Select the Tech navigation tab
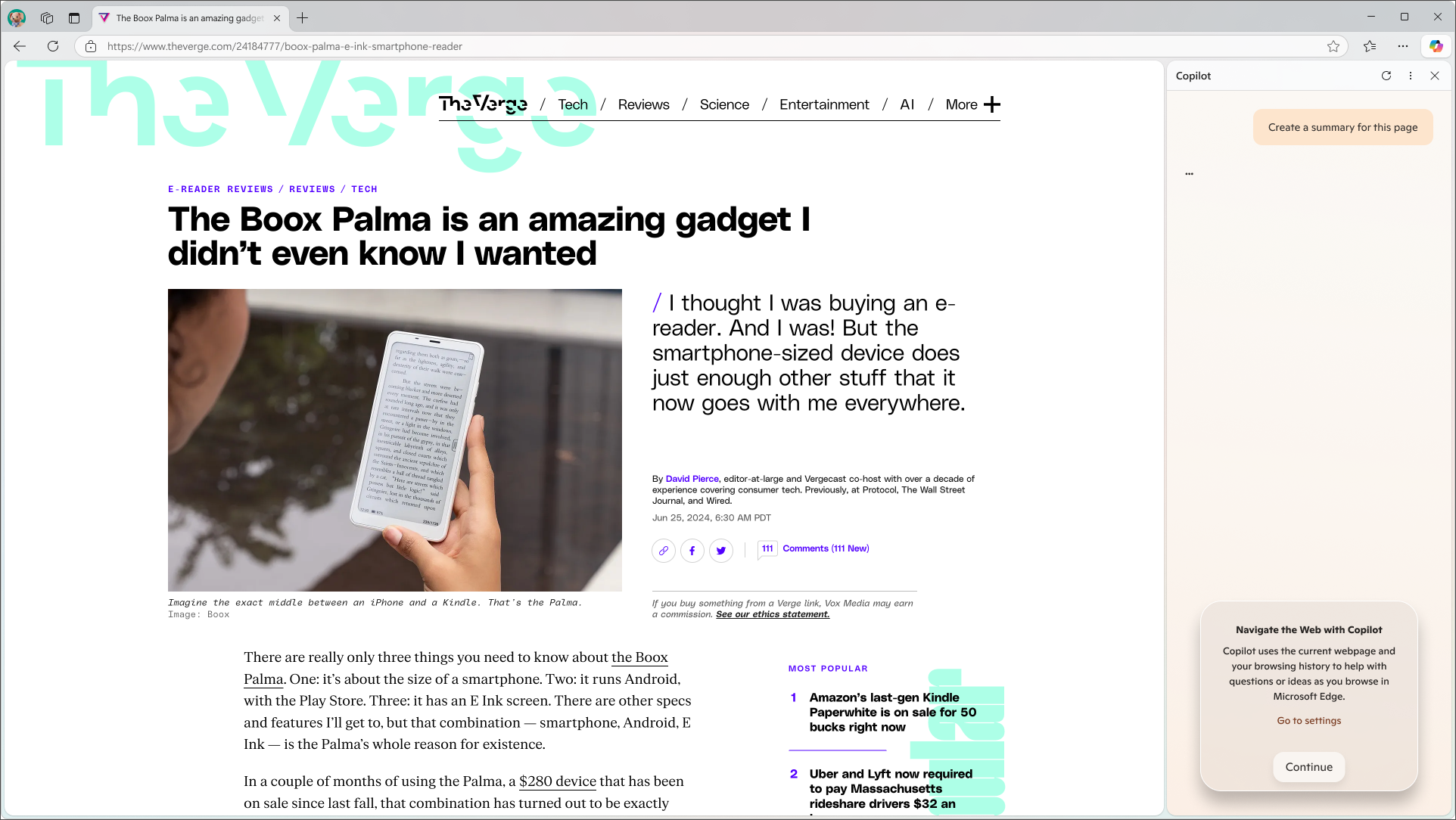Viewport: 1456px width, 820px height. coord(573,104)
